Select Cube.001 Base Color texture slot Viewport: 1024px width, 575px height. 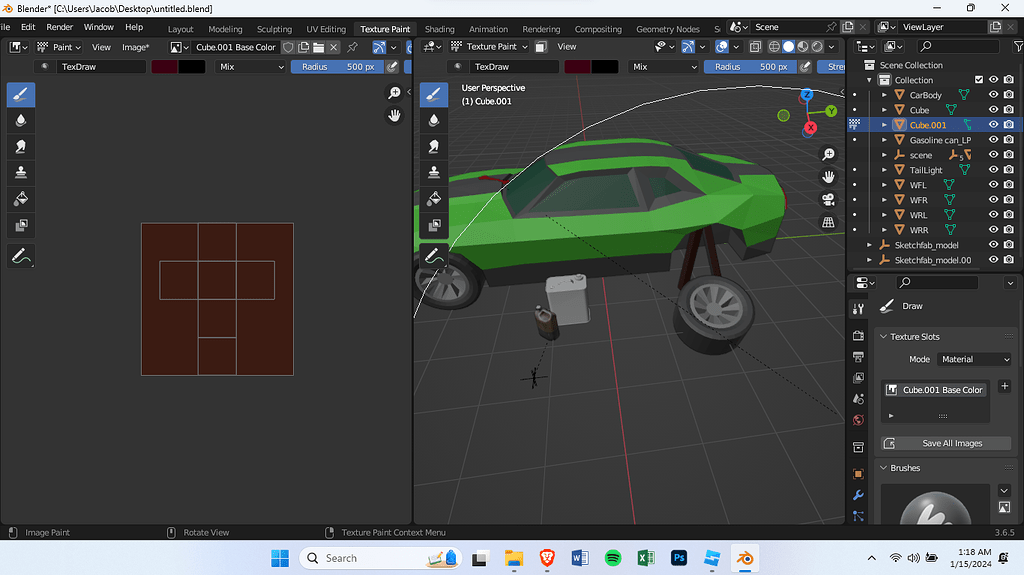point(935,390)
